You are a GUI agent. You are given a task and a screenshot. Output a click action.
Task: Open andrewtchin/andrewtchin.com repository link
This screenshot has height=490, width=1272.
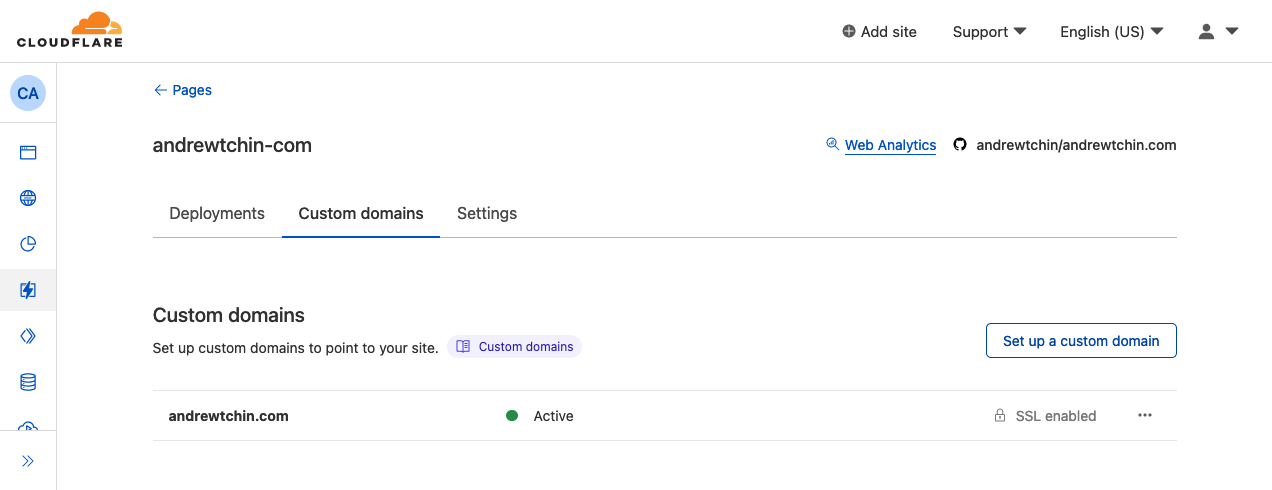(x=1076, y=145)
